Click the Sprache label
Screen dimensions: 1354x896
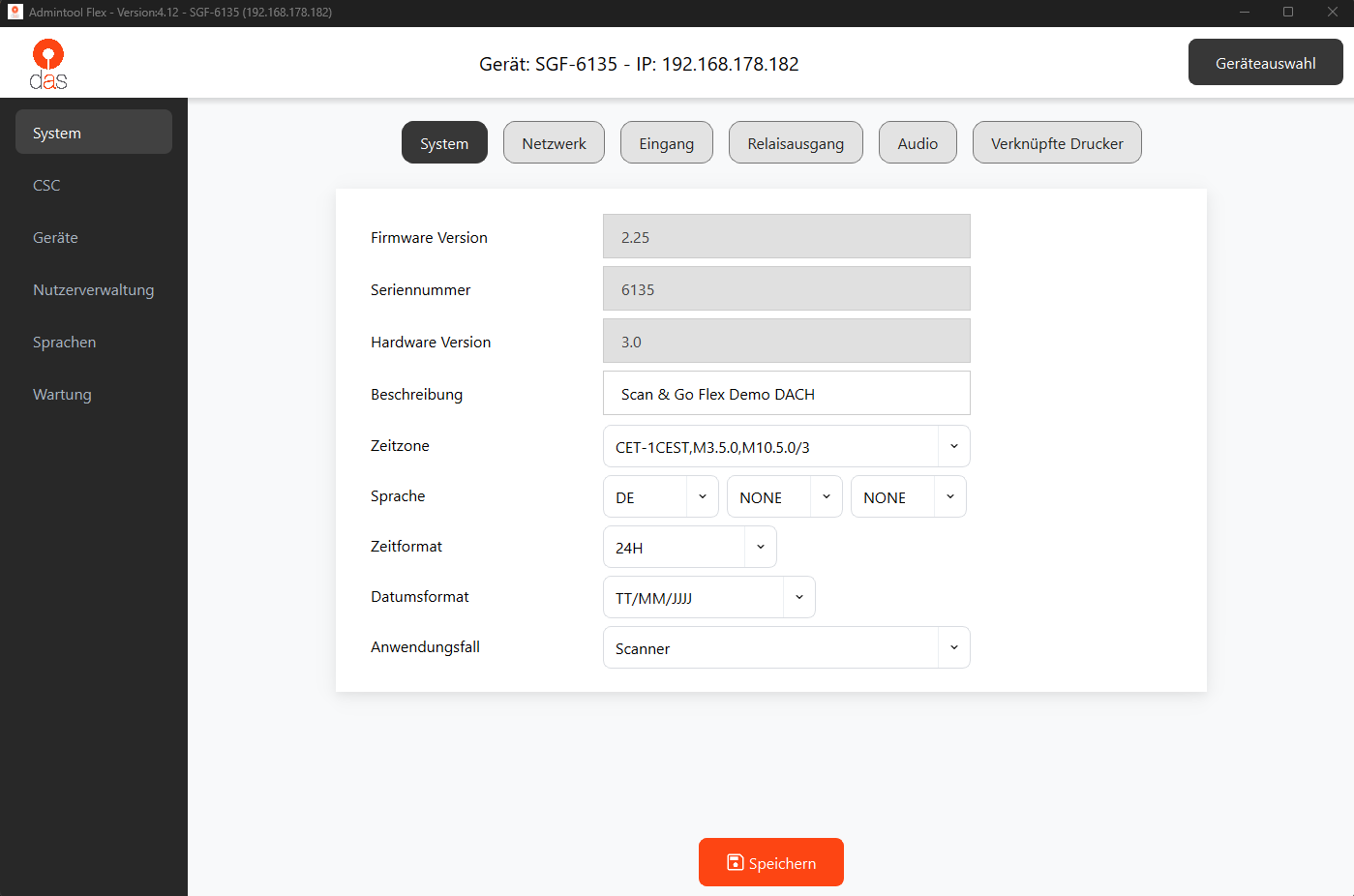pyautogui.click(x=398, y=495)
